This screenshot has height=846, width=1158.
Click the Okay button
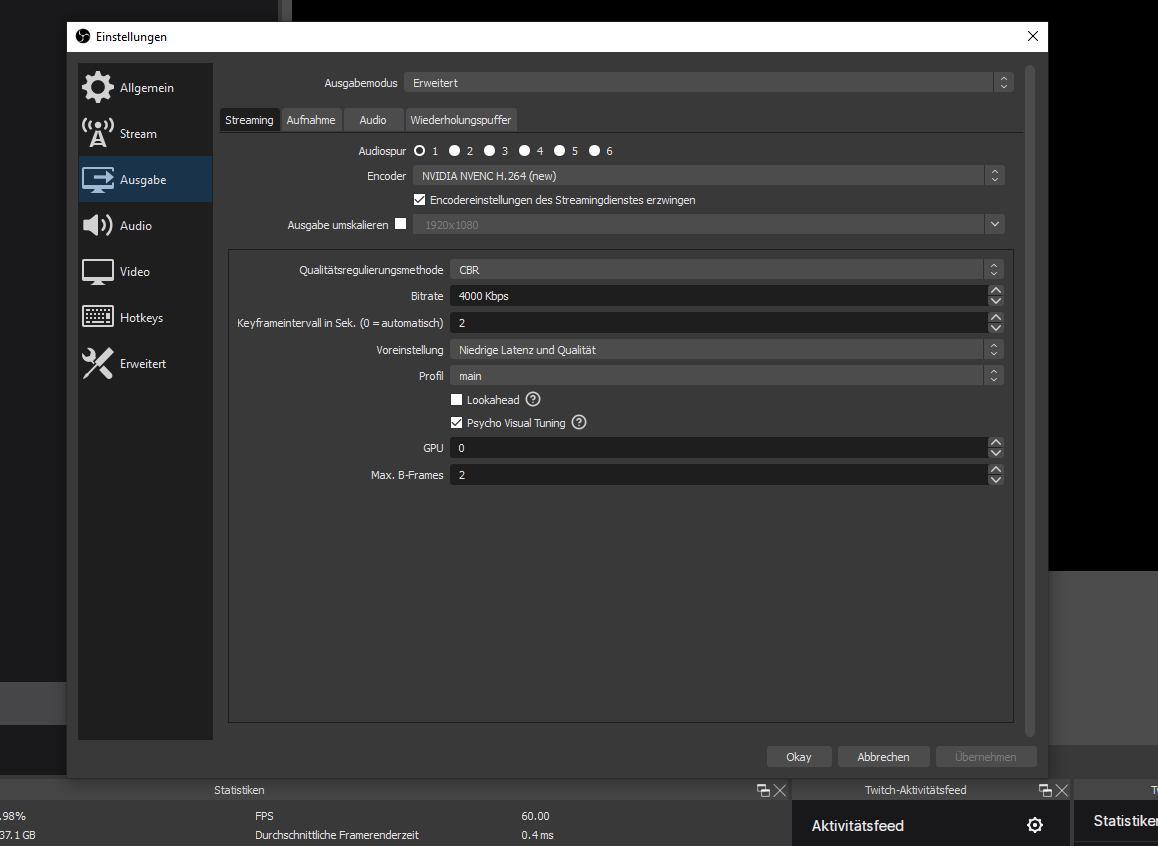click(799, 757)
